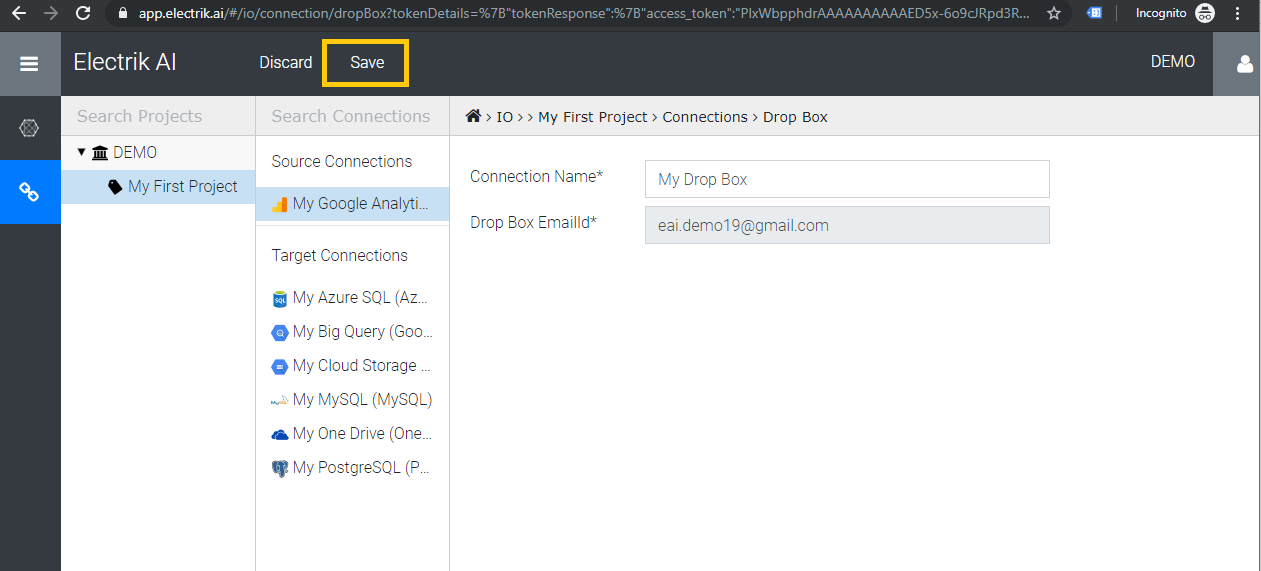The image size is (1261, 571).
Task: Open the connections link icon in sidebar
Action: pos(29,192)
